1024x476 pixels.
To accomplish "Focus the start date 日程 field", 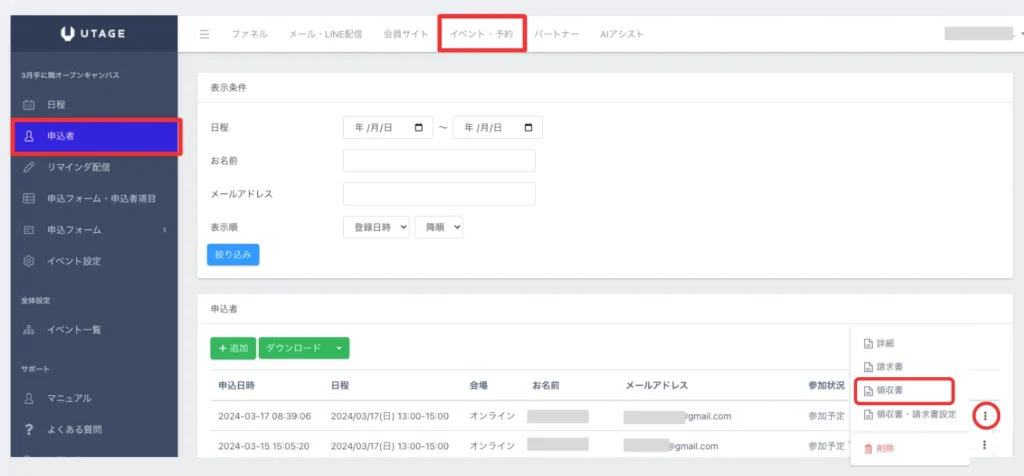I will 388,127.
